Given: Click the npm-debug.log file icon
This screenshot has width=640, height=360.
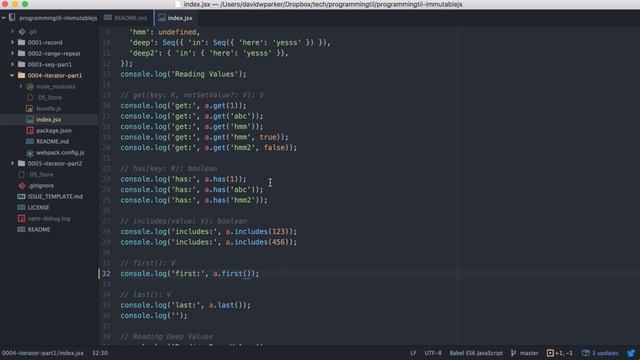Looking at the screenshot, I should pyautogui.click(x=22, y=218).
